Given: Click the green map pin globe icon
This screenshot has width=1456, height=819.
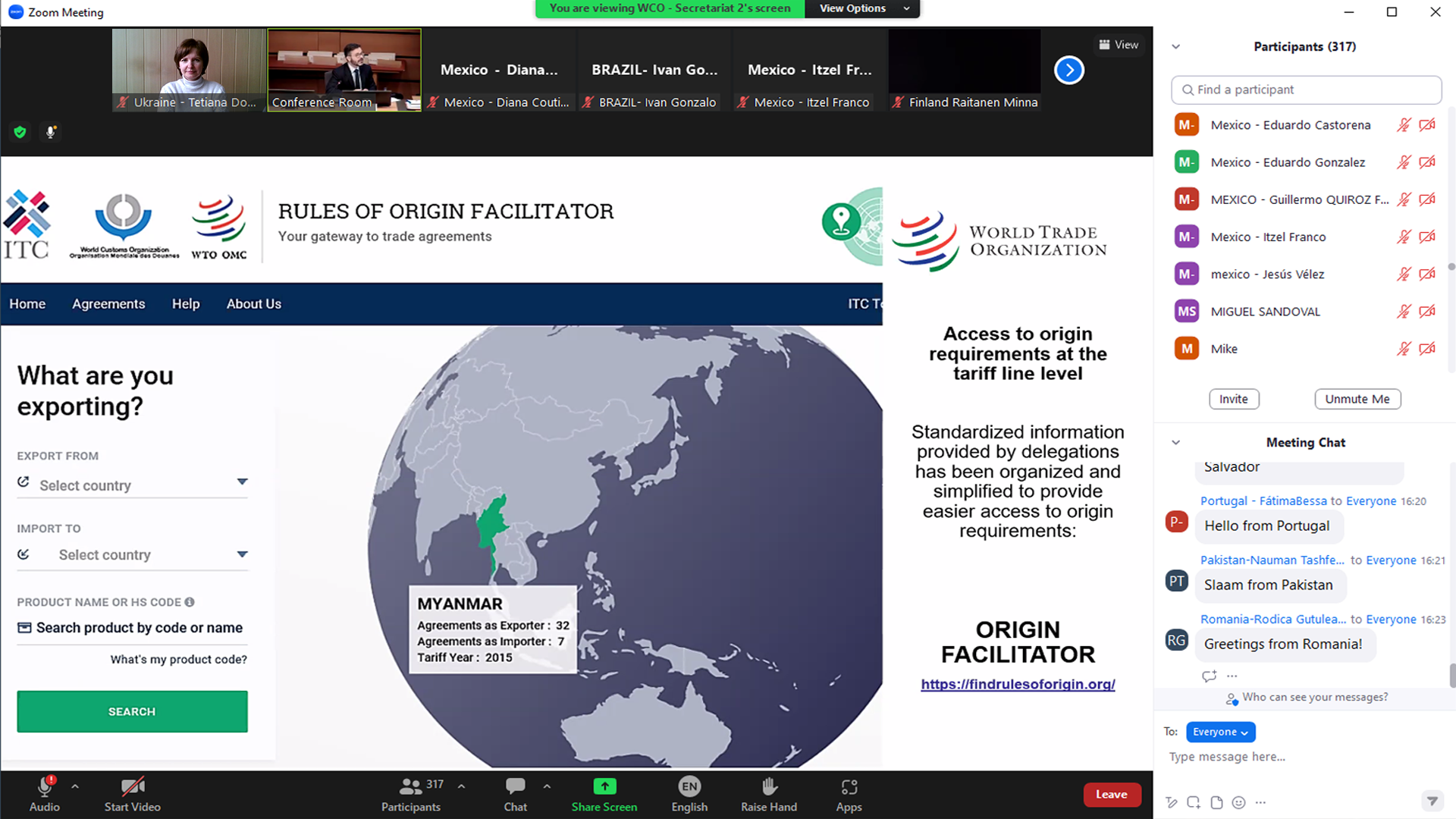Looking at the screenshot, I should (841, 221).
